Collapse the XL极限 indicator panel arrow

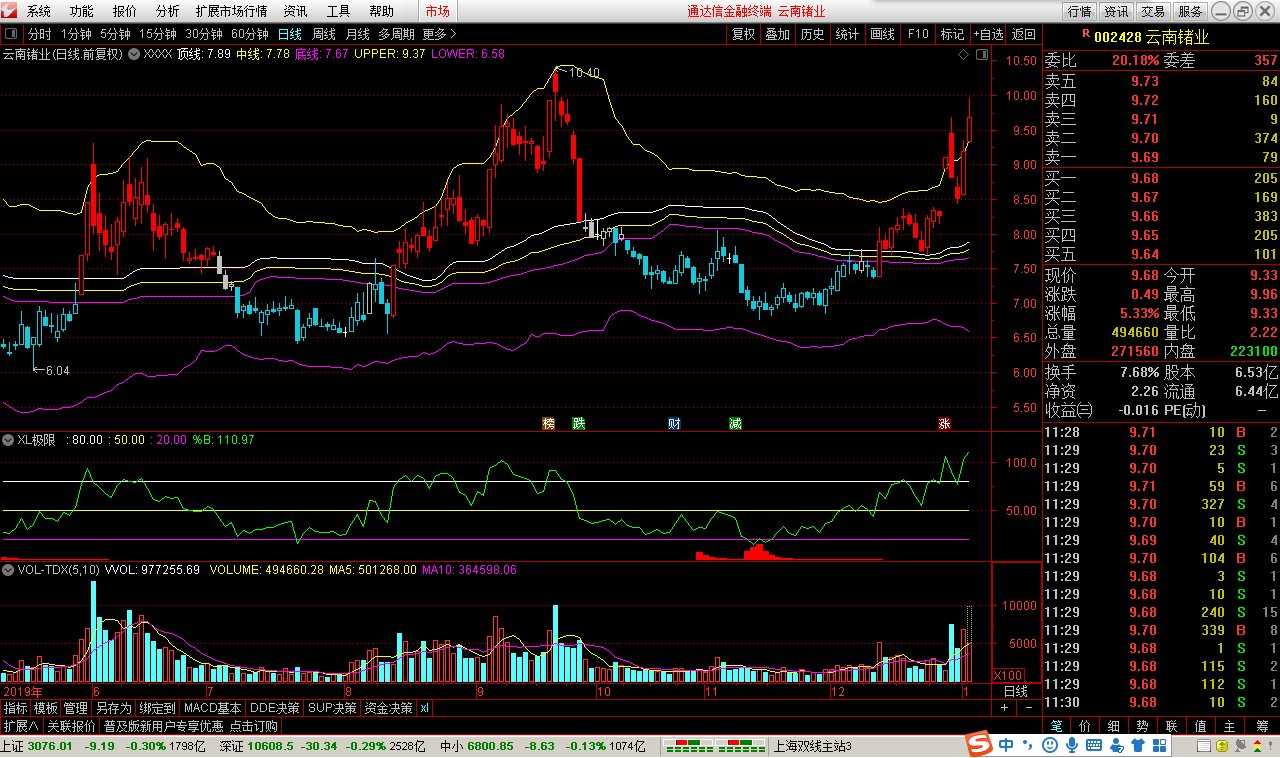[x=8, y=439]
